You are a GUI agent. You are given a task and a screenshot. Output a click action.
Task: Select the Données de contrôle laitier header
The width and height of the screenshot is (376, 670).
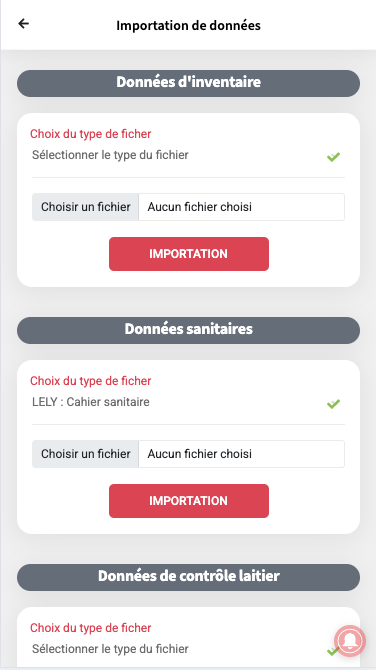(188, 577)
